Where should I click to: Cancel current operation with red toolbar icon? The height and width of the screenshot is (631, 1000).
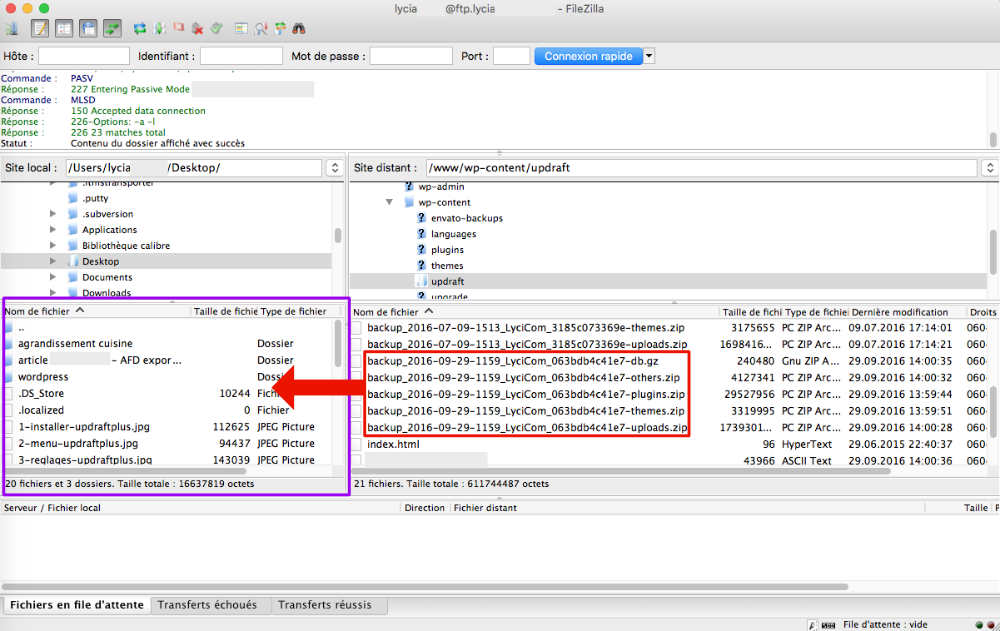click(178, 28)
